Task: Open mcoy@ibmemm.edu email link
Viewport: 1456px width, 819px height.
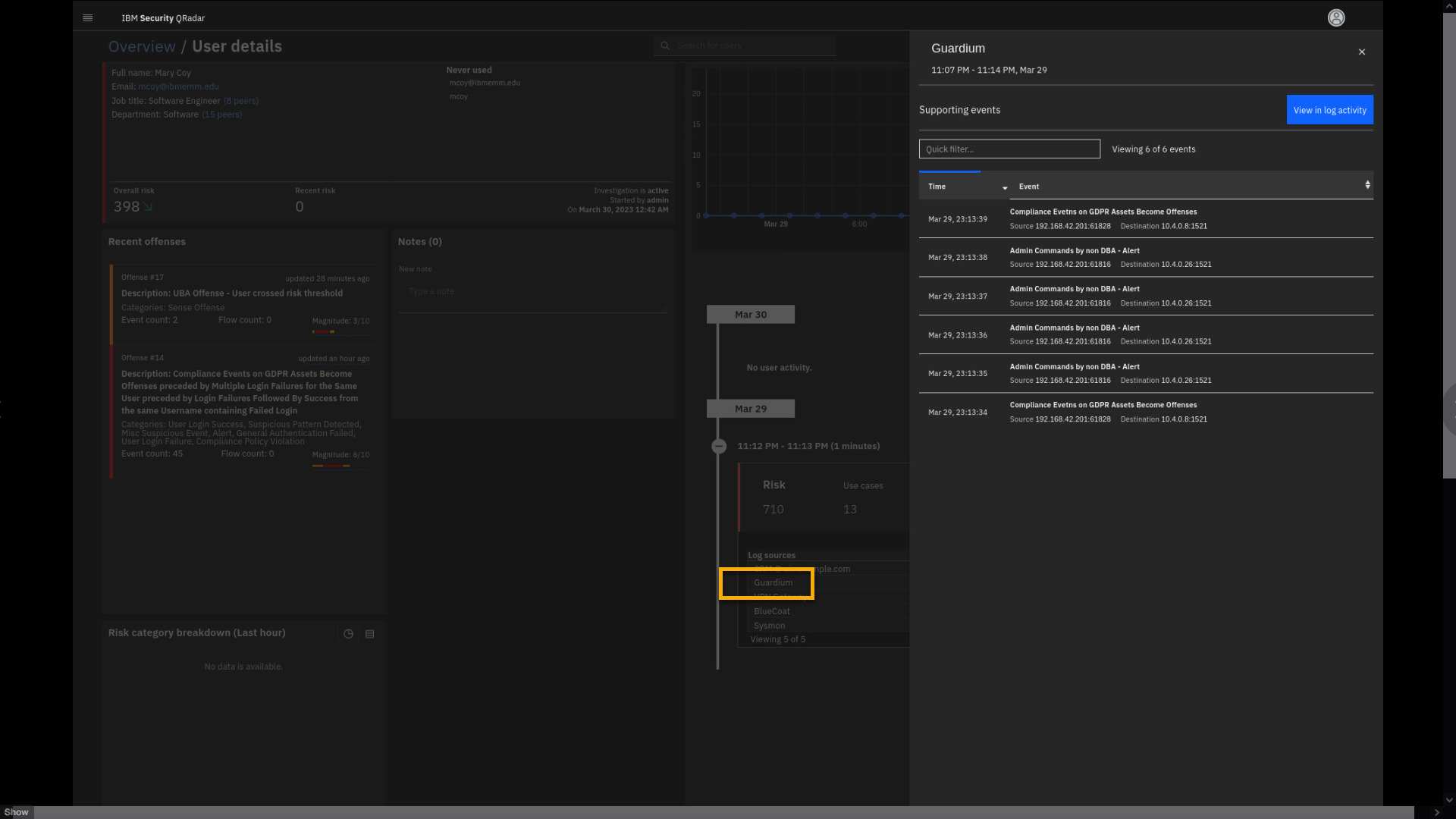Action: [178, 86]
